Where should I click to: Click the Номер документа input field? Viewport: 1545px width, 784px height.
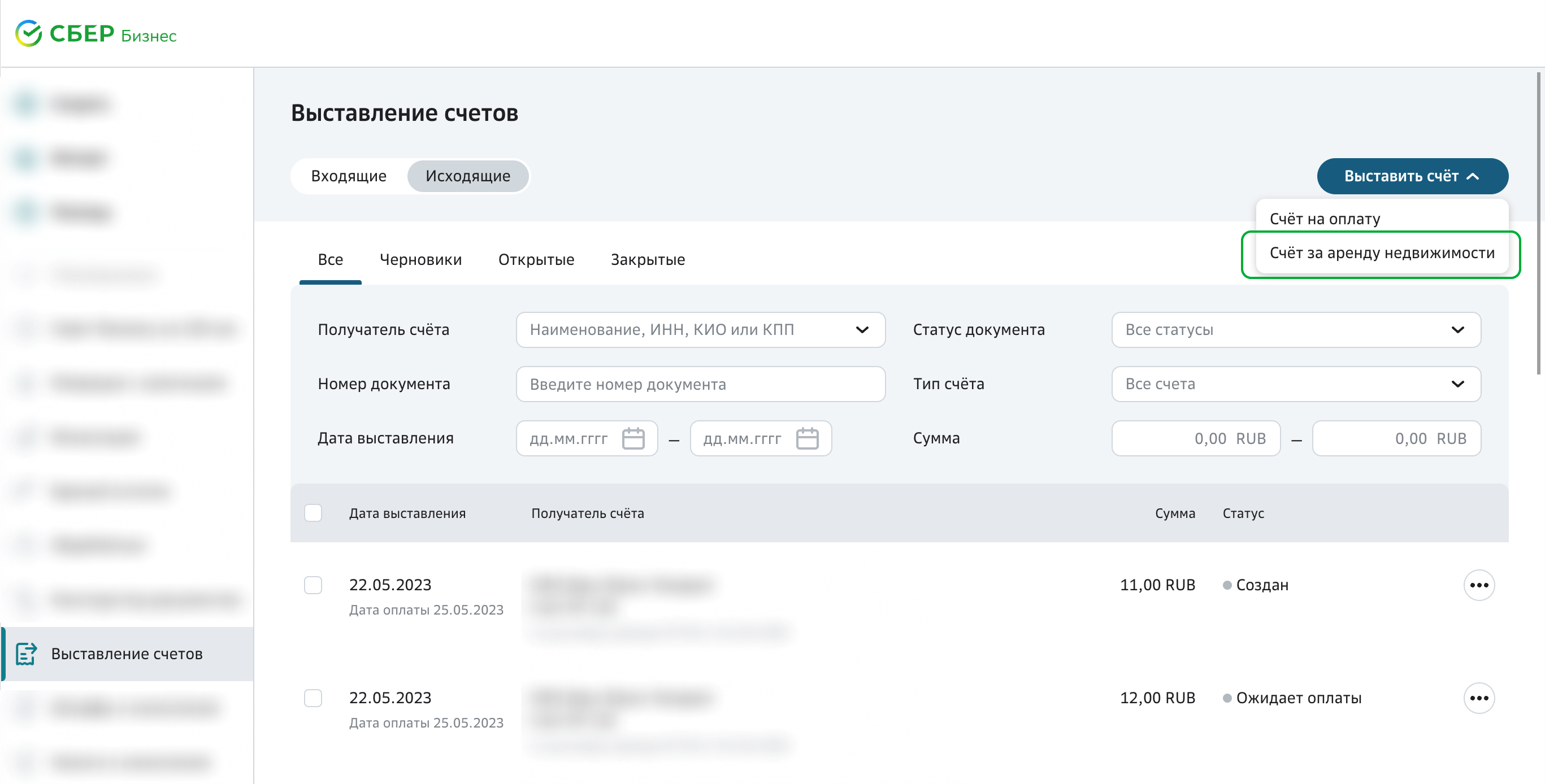coord(700,384)
